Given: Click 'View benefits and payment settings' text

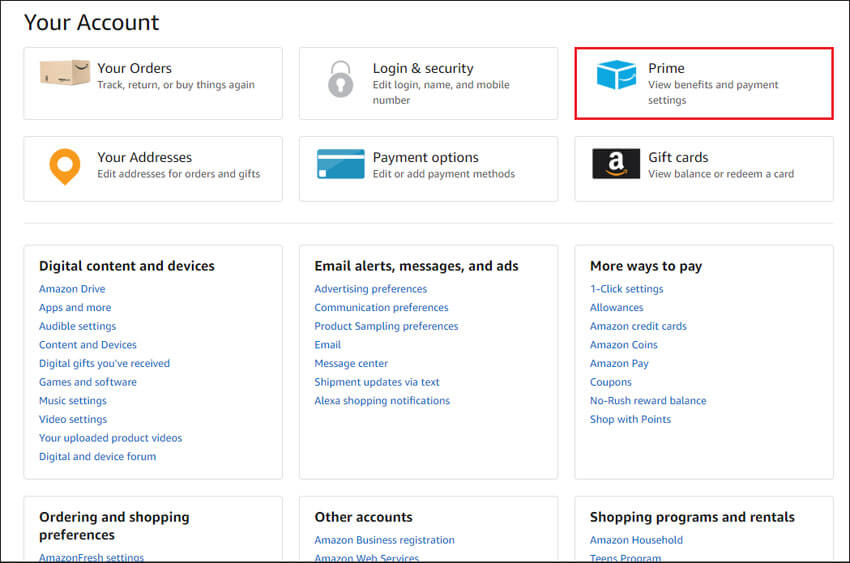Looking at the screenshot, I should tap(713, 92).
